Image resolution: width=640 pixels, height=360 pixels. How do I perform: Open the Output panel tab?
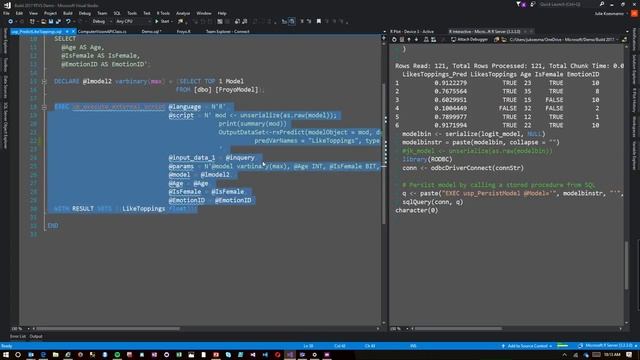point(36,337)
